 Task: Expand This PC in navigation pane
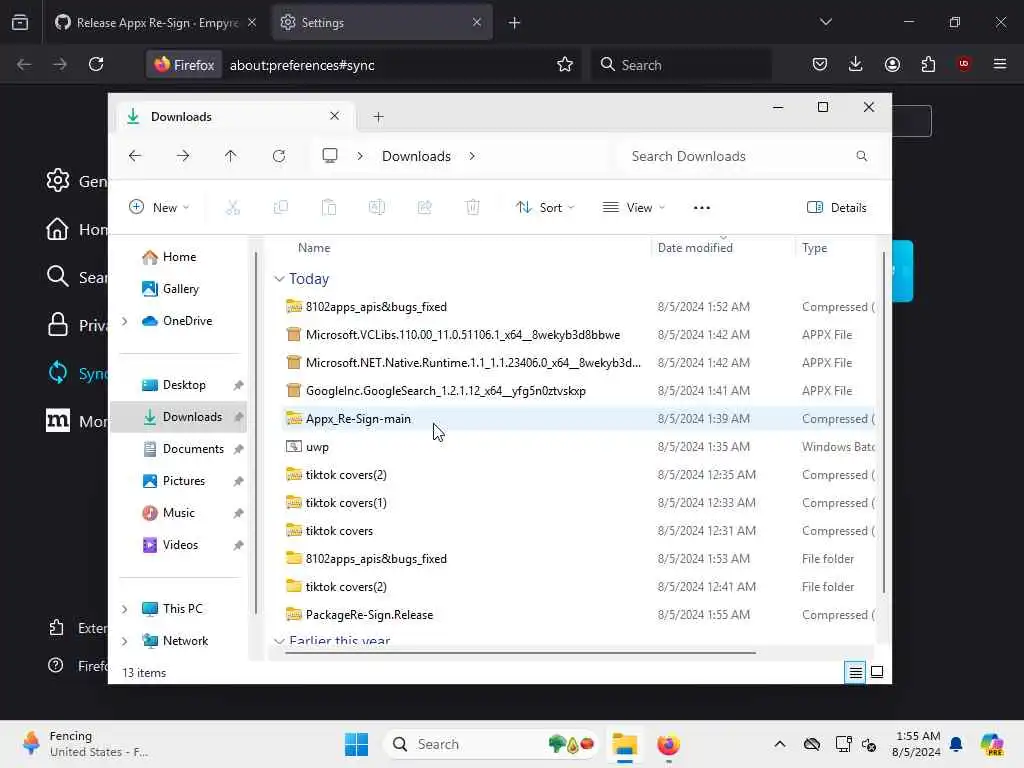(x=124, y=609)
